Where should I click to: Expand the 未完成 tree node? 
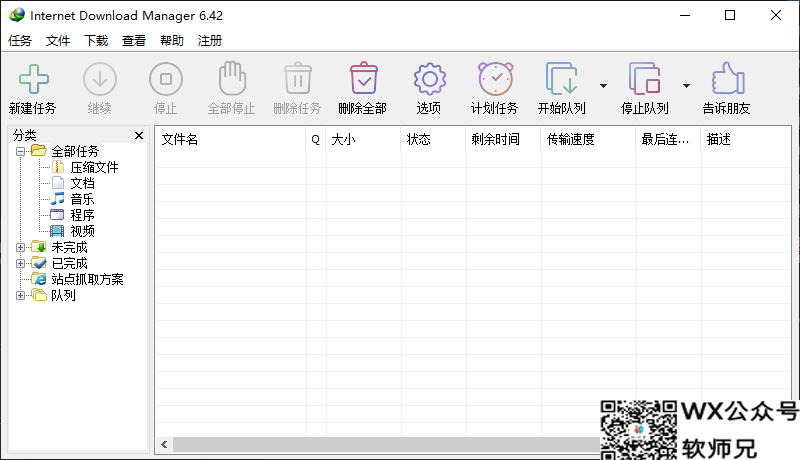[x=20, y=247]
